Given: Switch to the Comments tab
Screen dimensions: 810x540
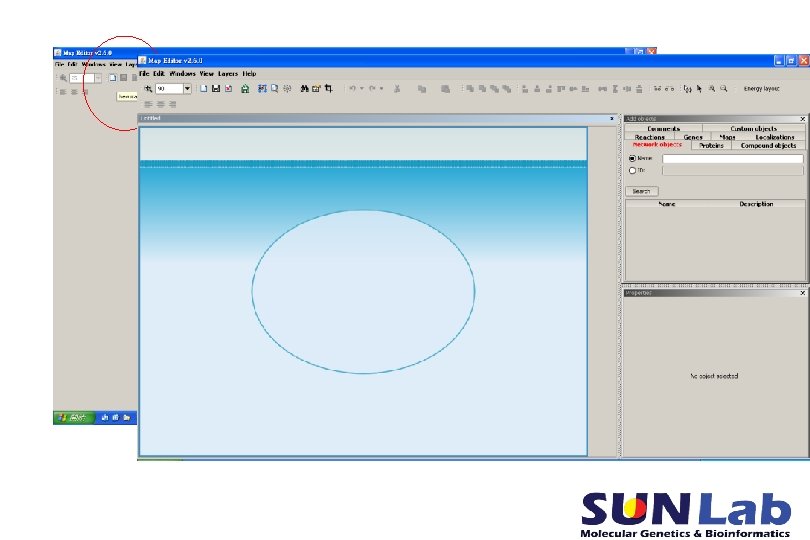Looking at the screenshot, I should 663,128.
